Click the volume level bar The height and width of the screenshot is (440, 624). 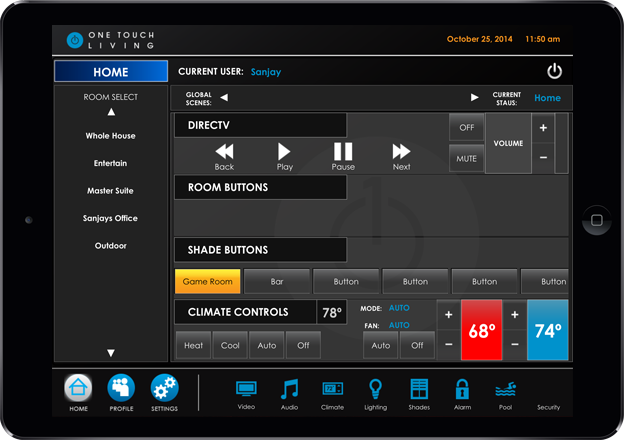tap(561, 143)
